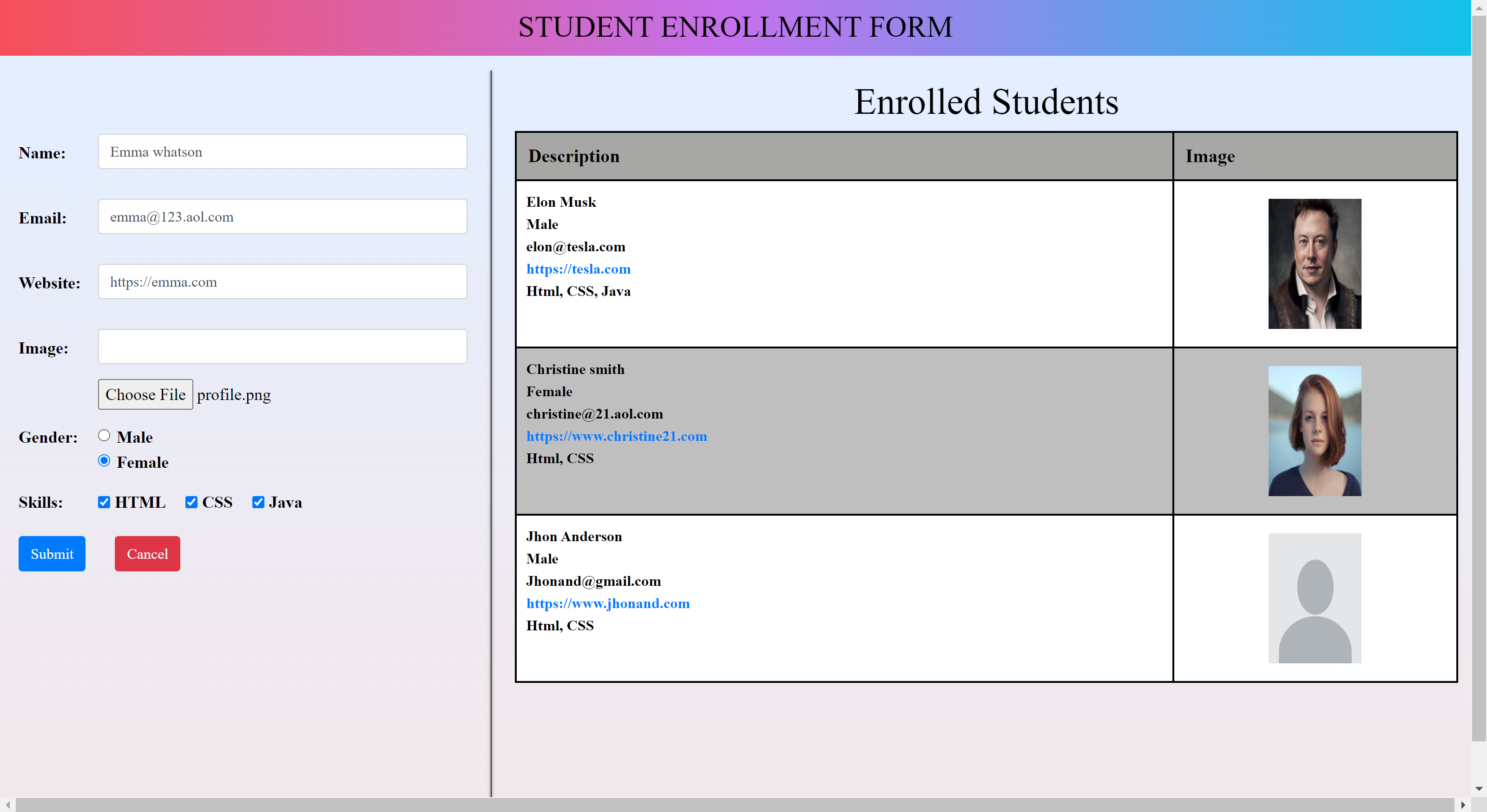Uncheck the CSS skill checkbox
This screenshot has height=812, width=1487.
pos(191,502)
